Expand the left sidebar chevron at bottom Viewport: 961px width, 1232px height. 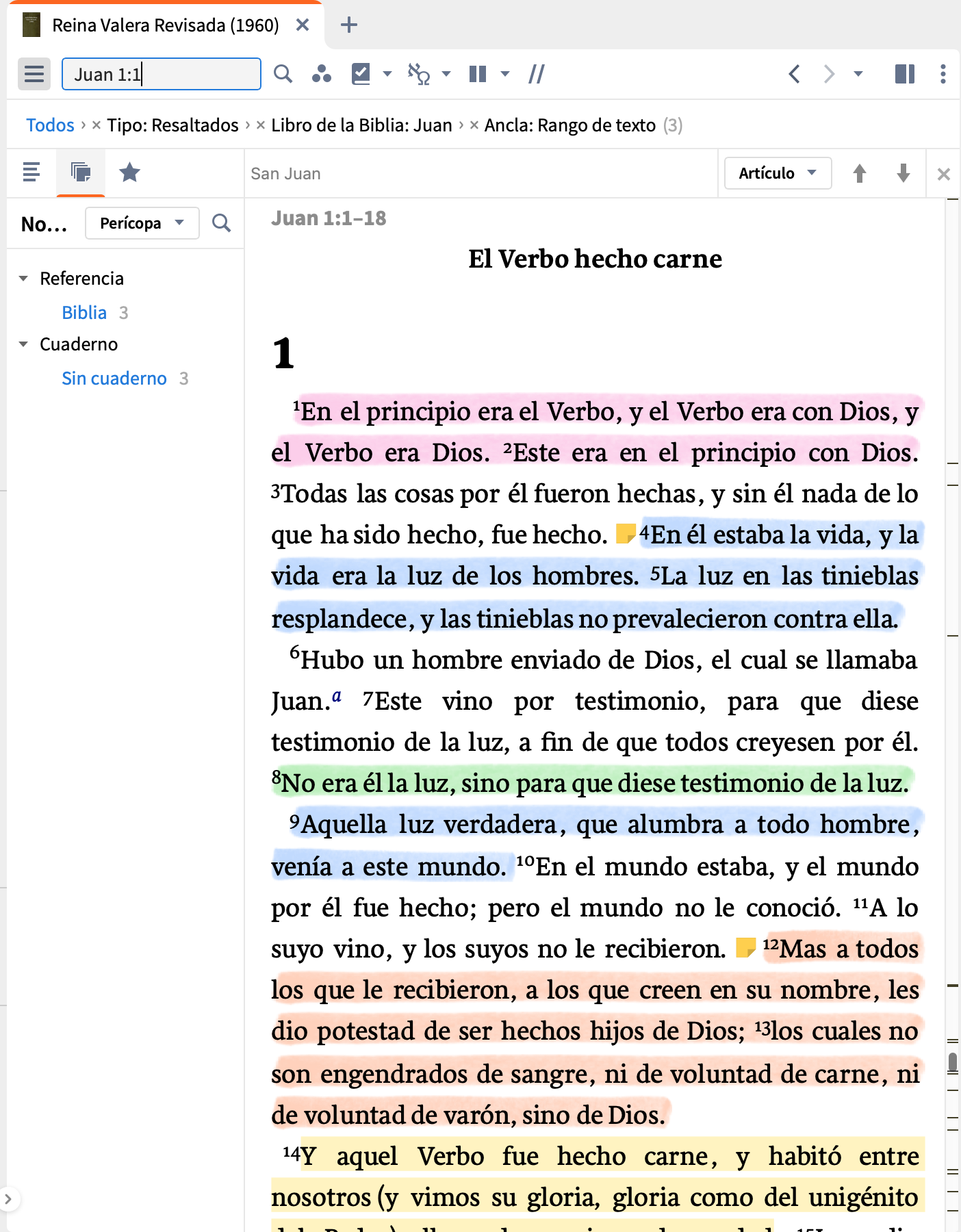point(8,1199)
